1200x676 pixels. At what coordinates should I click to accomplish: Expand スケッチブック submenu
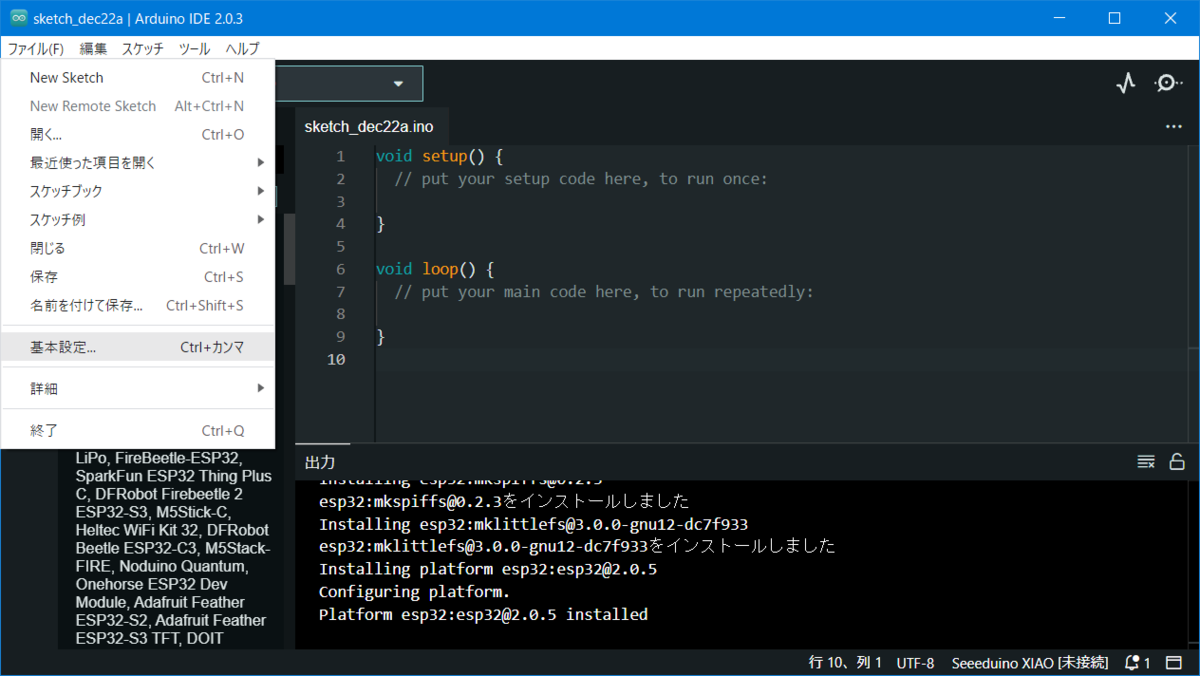tap(138, 191)
